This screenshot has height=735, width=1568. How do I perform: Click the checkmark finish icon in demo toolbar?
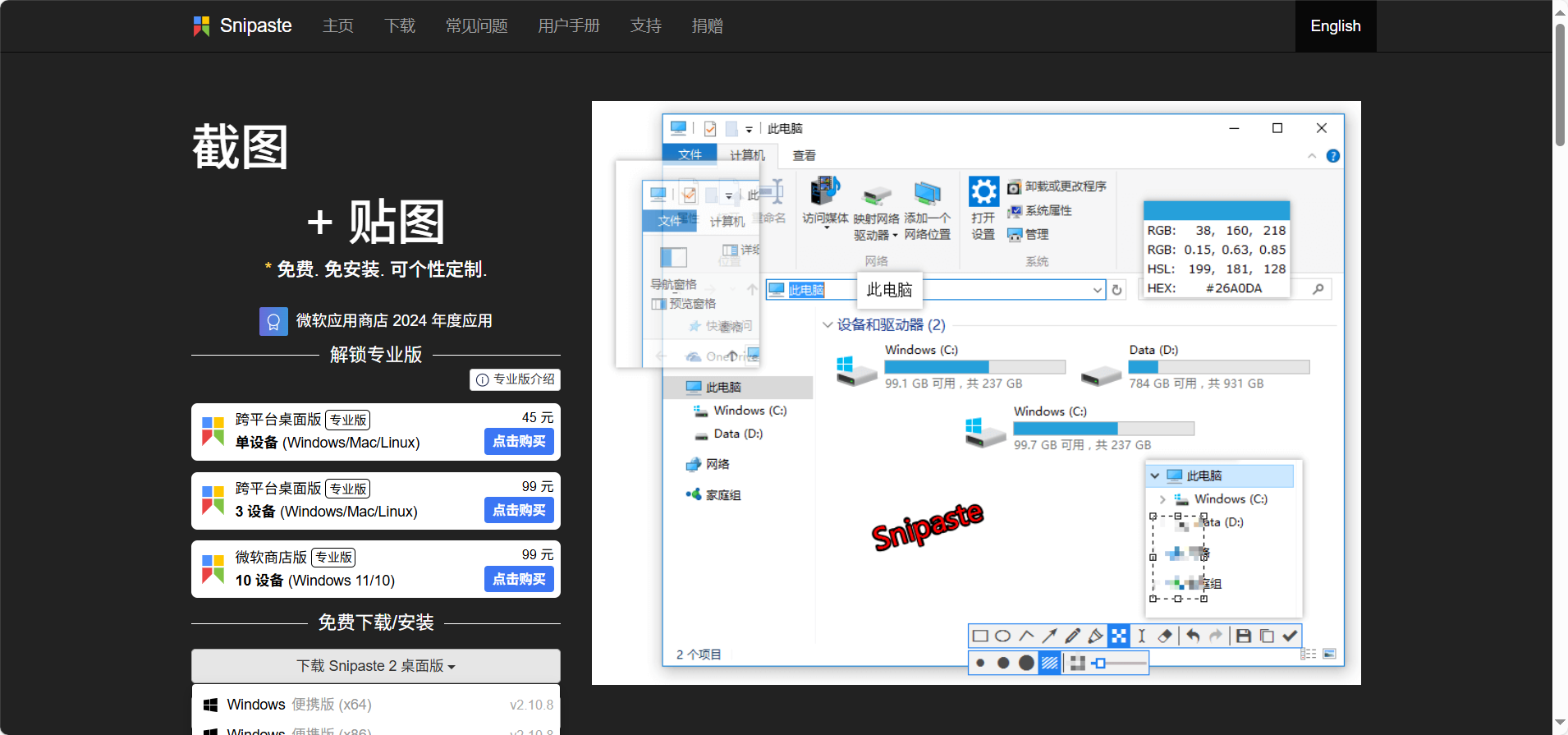[1290, 636]
